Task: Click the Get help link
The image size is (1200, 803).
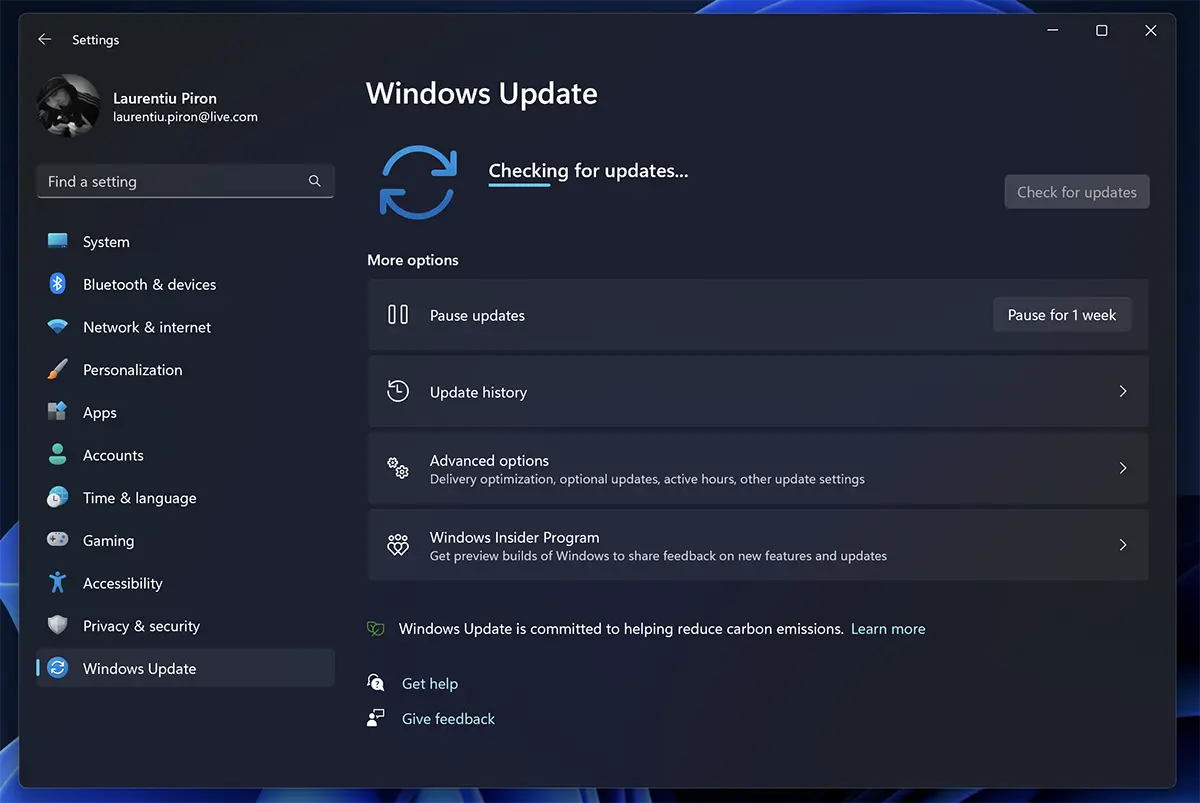Action: [430, 684]
